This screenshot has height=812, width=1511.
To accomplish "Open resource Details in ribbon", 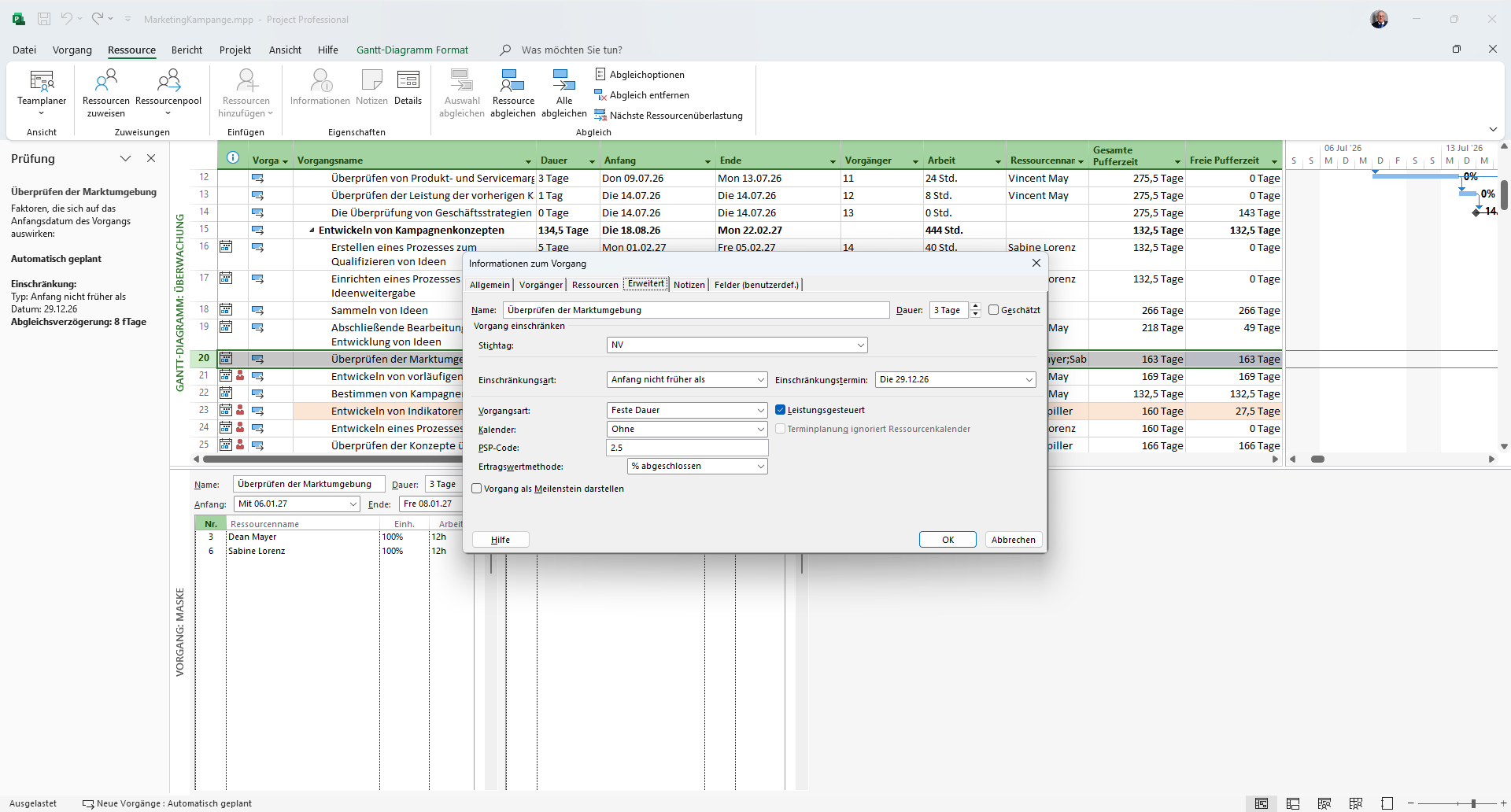I will [408, 87].
